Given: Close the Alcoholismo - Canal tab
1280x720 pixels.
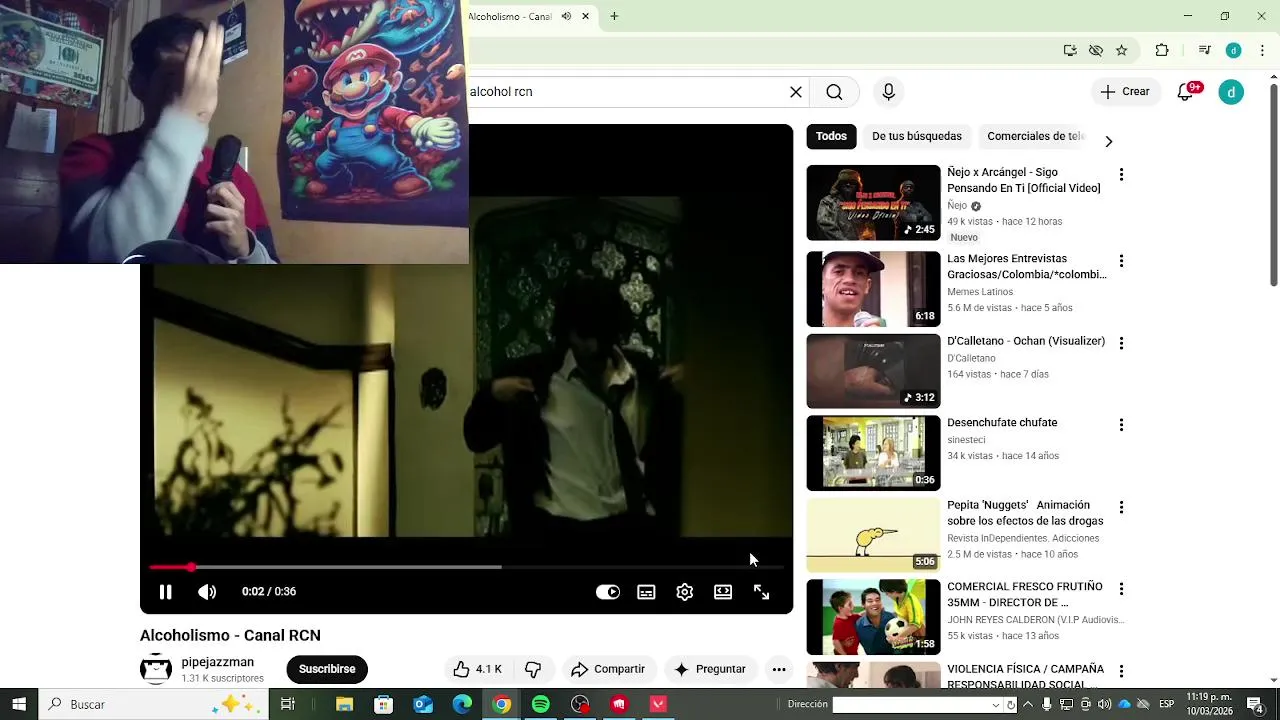Looking at the screenshot, I should point(586,16).
